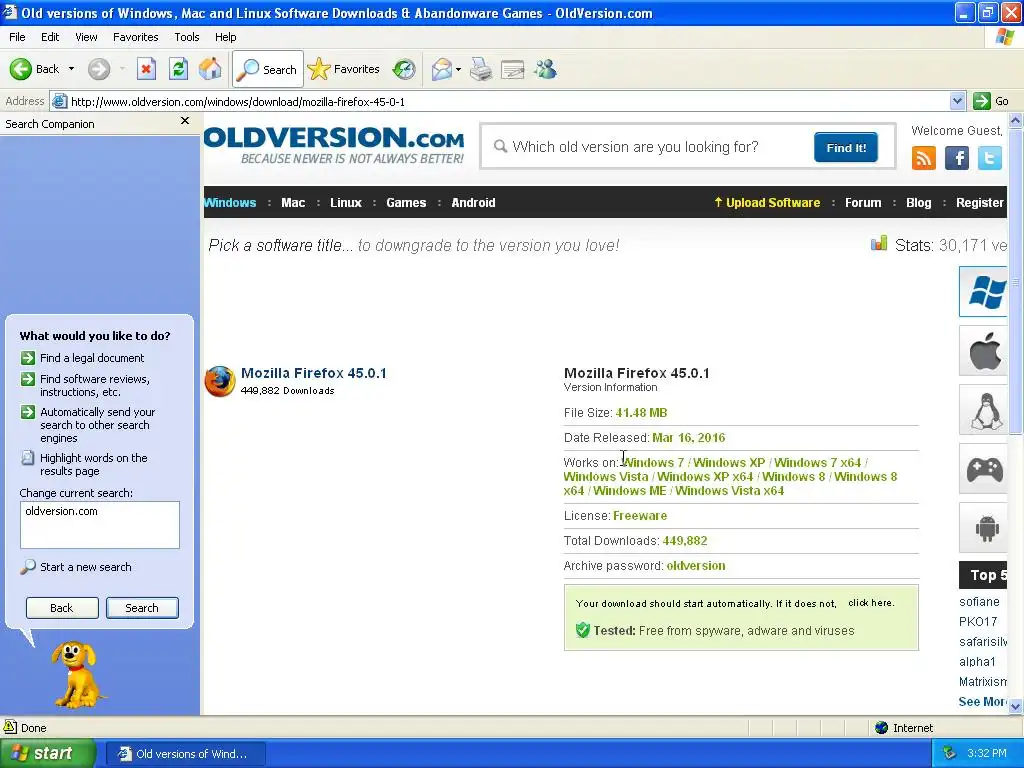Print the page with the printer icon
This screenshot has width=1024, height=768.
[481, 69]
